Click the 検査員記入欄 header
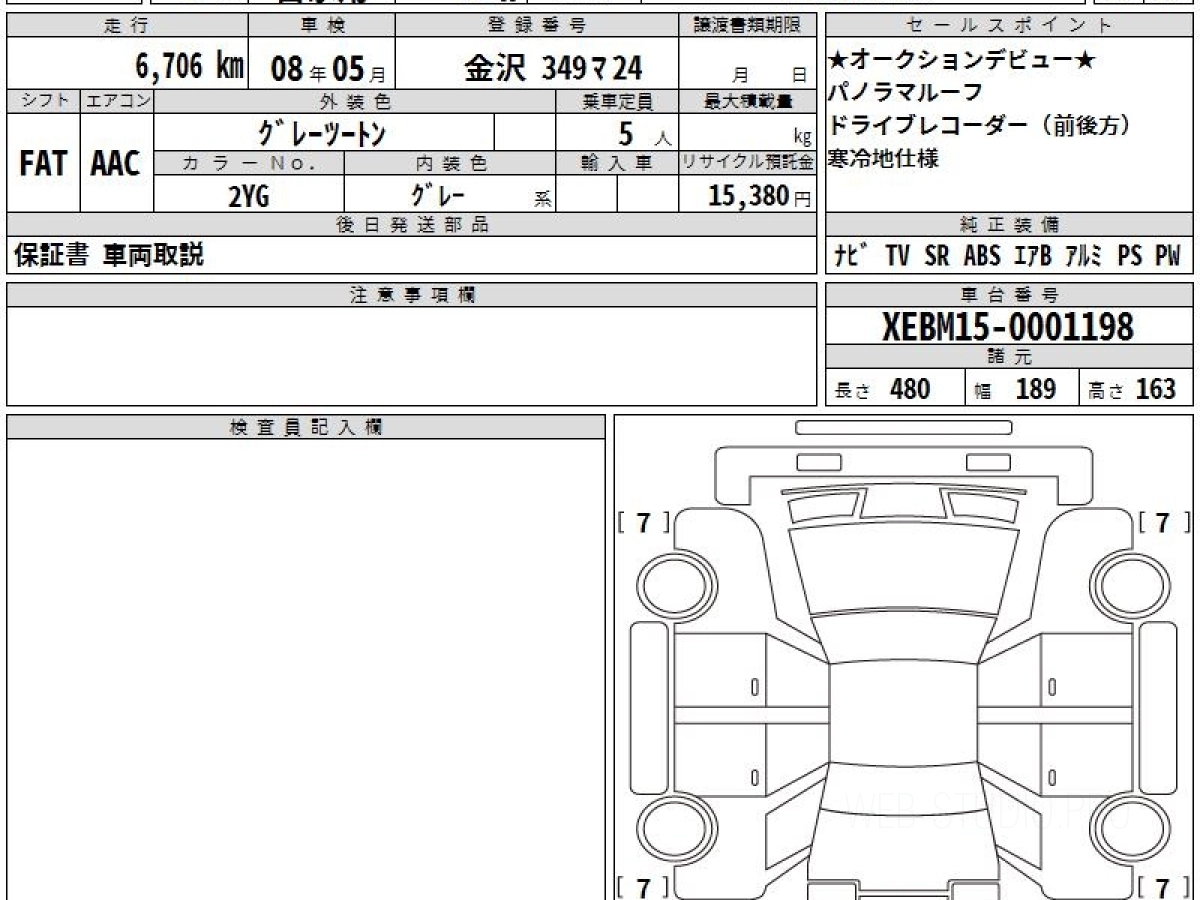 [x=306, y=427]
